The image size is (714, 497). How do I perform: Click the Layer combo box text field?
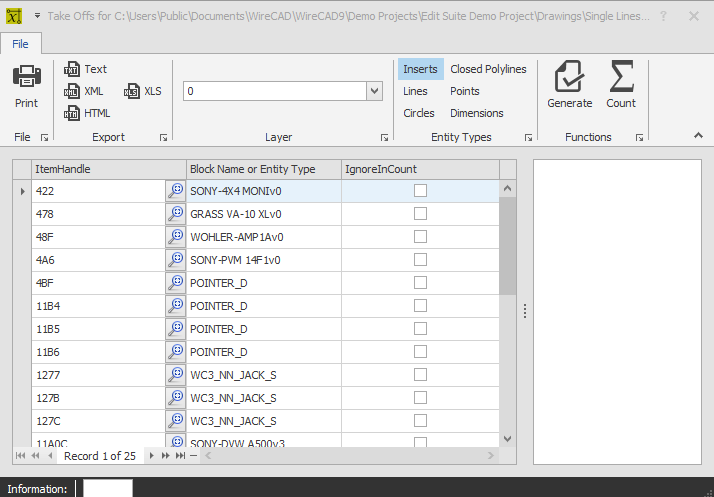pyautogui.click(x=275, y=91)
